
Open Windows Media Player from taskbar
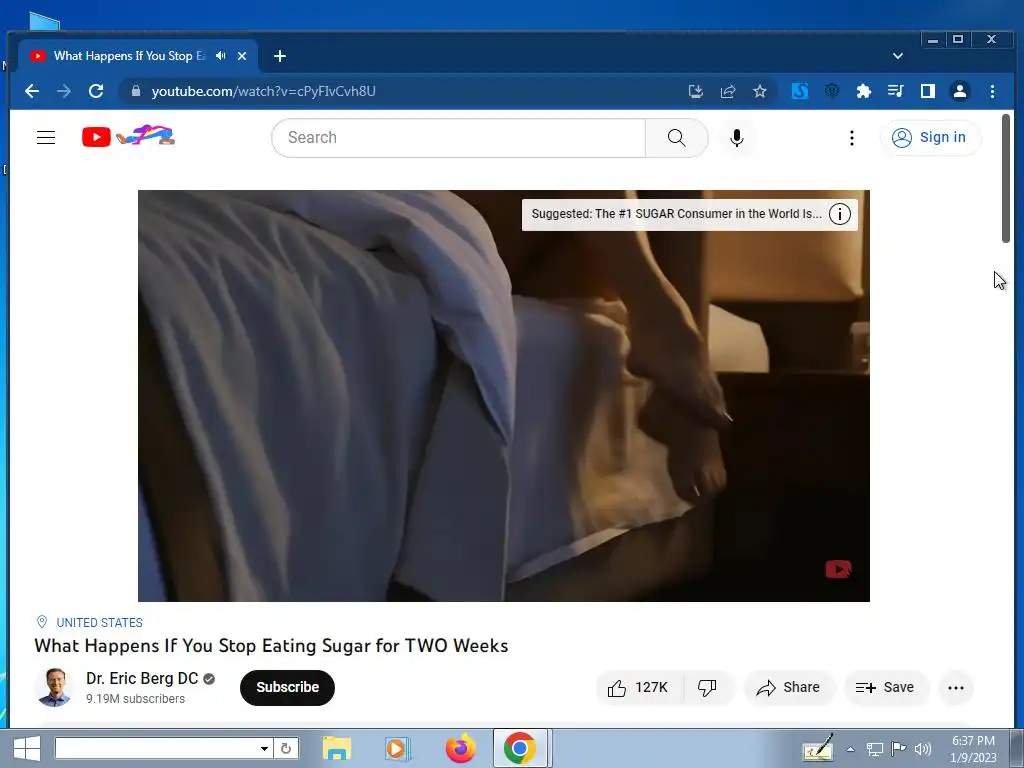pyautogui.click(x=396, y=748)
